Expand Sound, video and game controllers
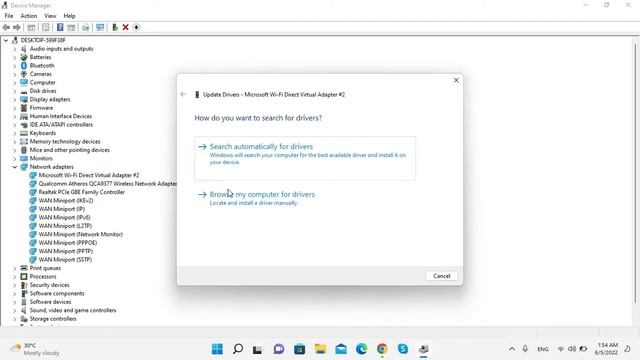 point(15,311)
